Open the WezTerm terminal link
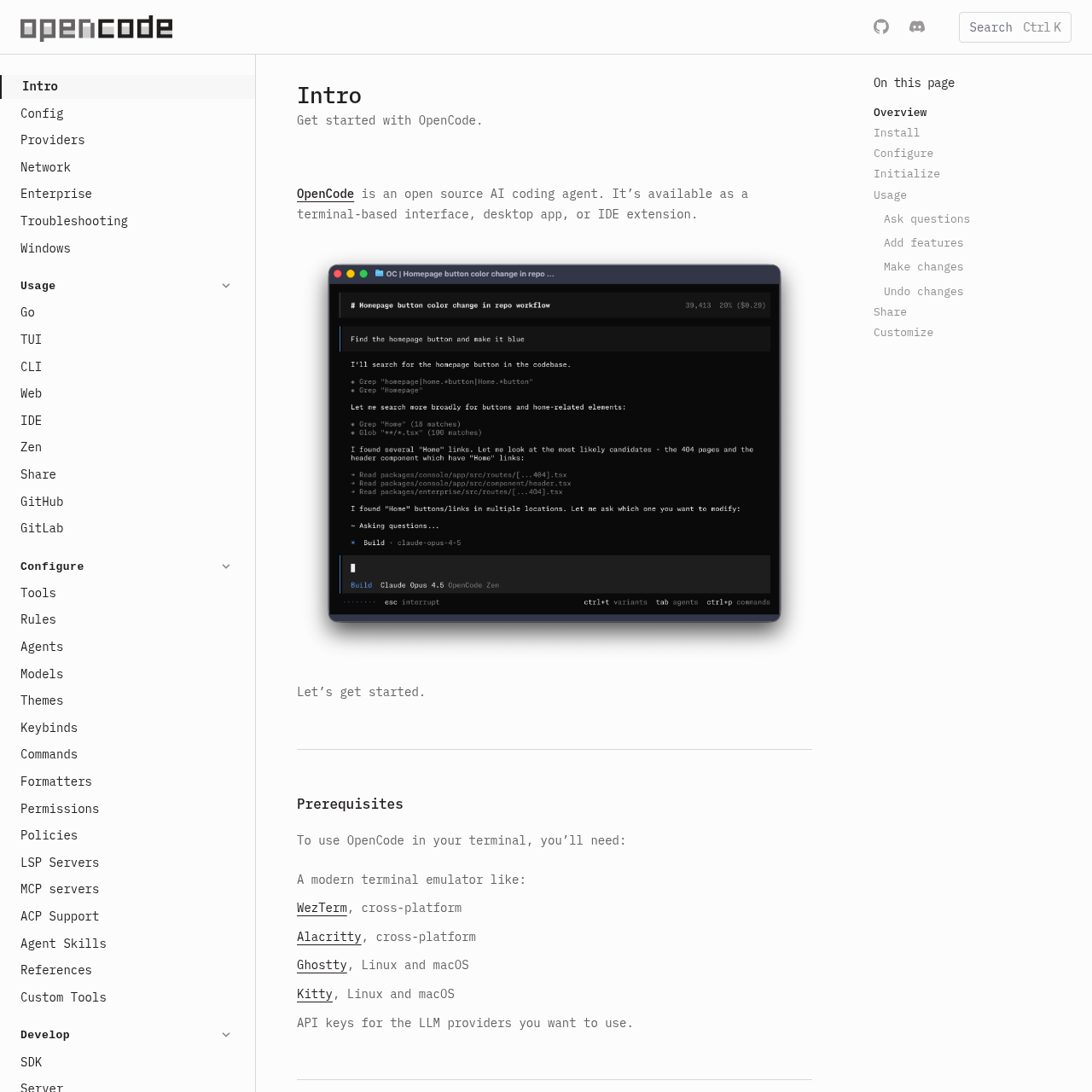The width and height of the screenshot is (1092, 1092). pos(322,908)
